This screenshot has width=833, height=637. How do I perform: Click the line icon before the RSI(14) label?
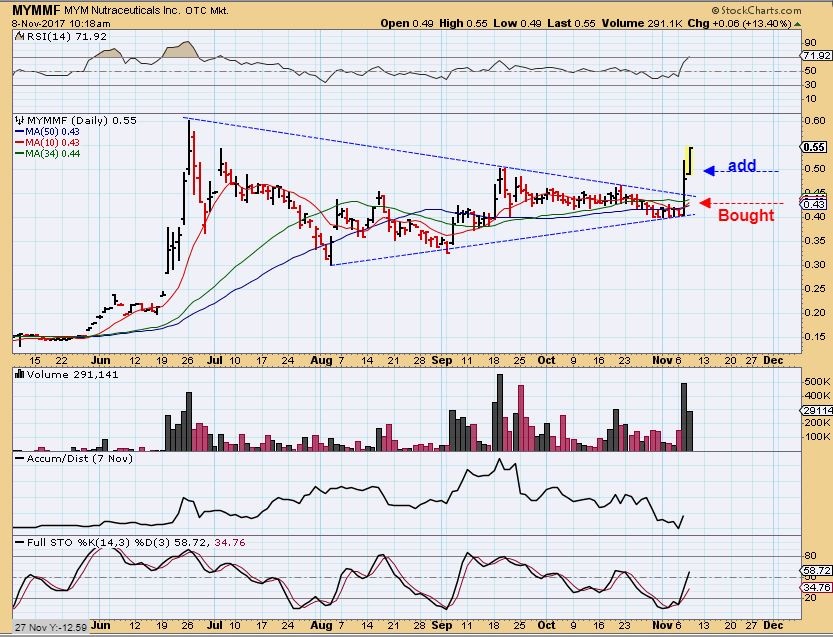tap(19, 35)
